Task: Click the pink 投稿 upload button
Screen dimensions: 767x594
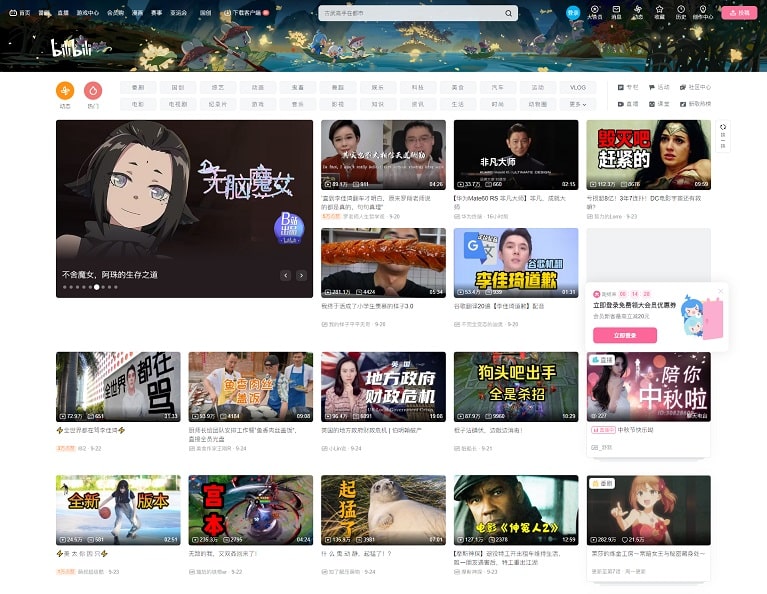Action: [739, 13]
